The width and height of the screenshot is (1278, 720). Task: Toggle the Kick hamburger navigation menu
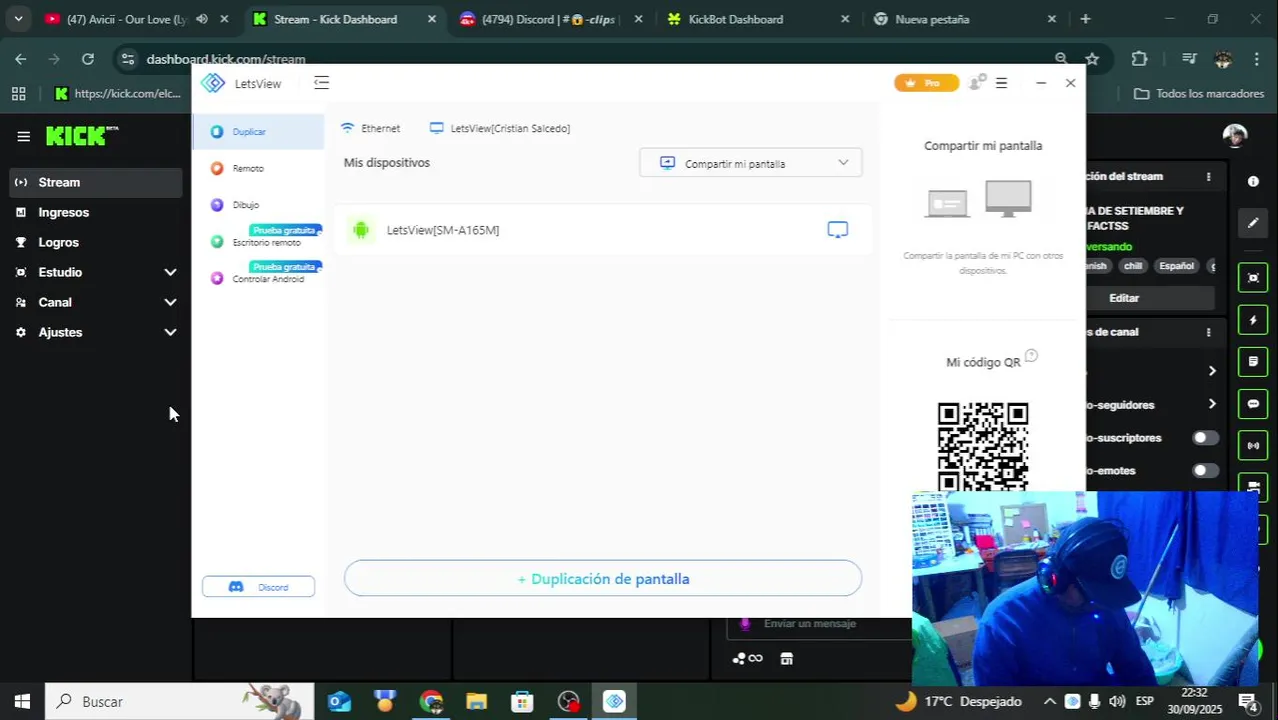pos(23,137)
